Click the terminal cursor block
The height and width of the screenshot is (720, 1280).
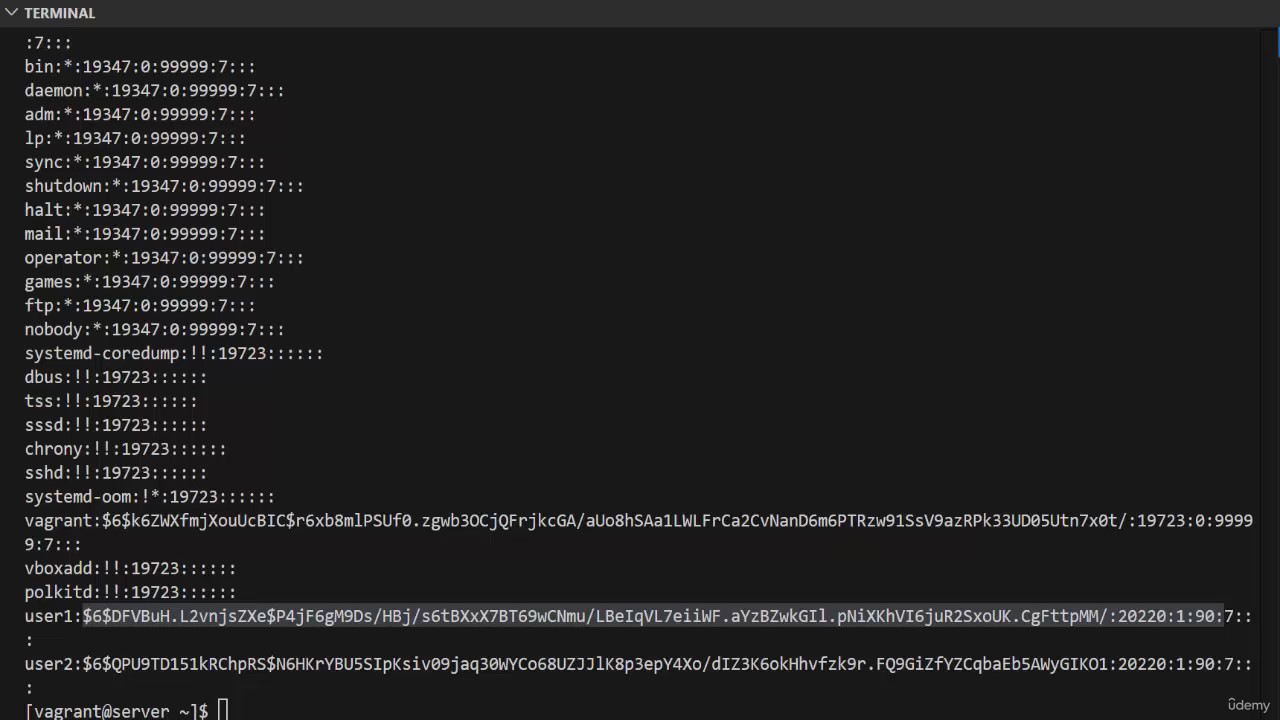coord(223,711)
